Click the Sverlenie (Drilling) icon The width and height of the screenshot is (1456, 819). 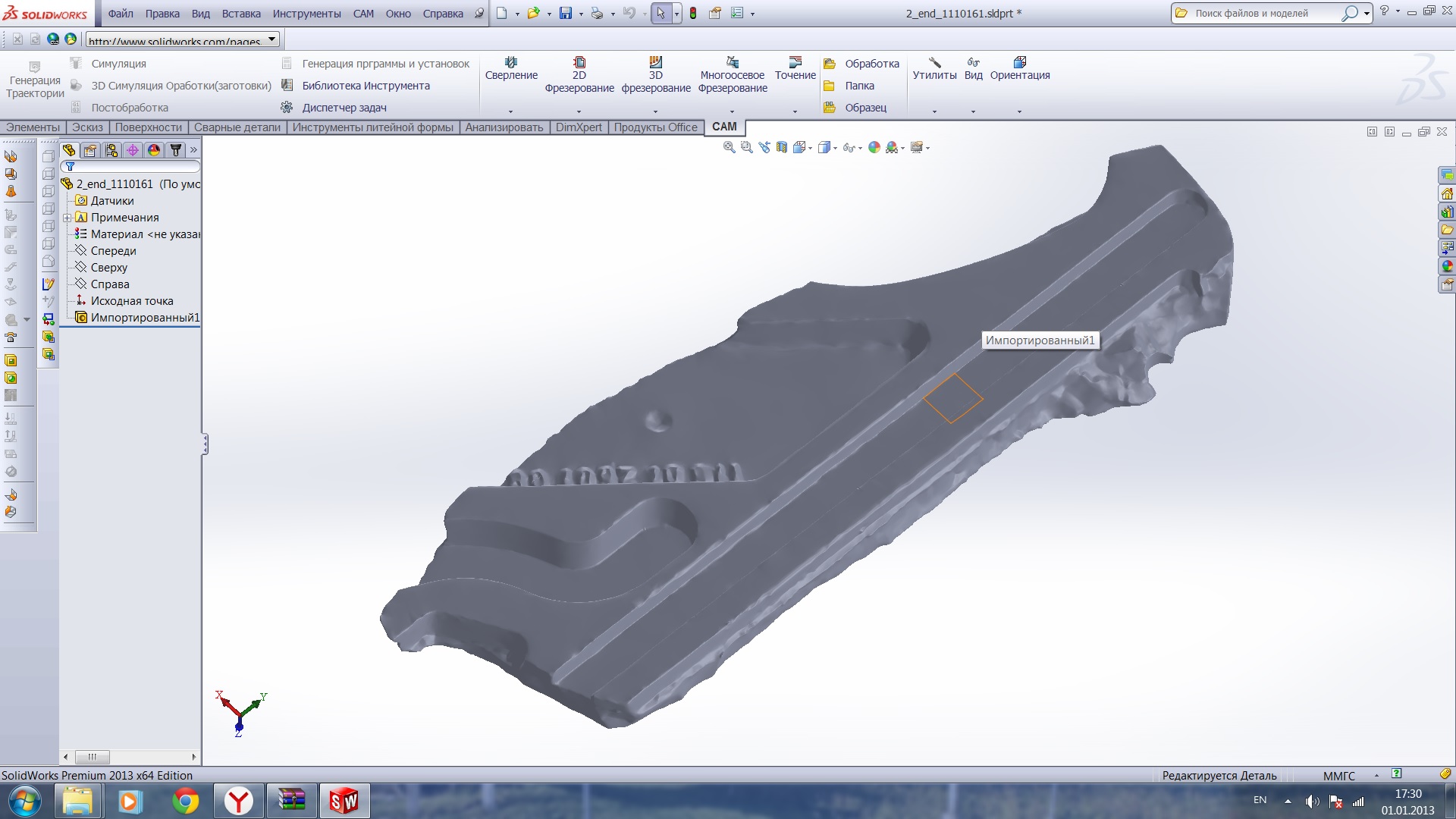coord(511,62)
